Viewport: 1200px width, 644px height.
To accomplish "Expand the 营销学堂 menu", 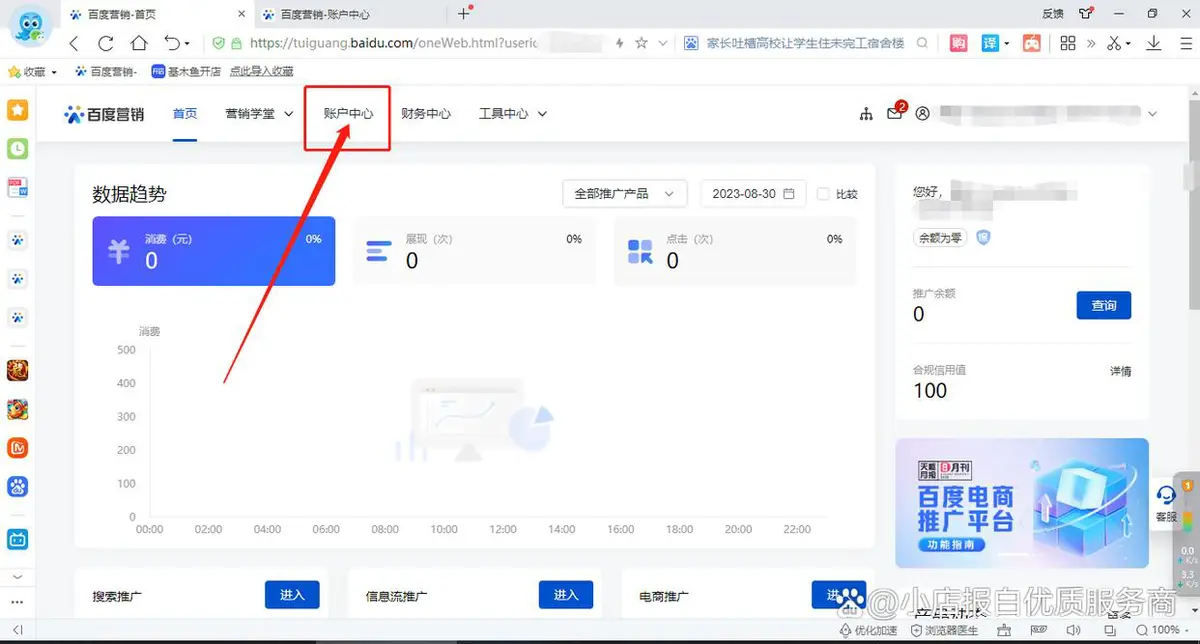I will point(259,114).
